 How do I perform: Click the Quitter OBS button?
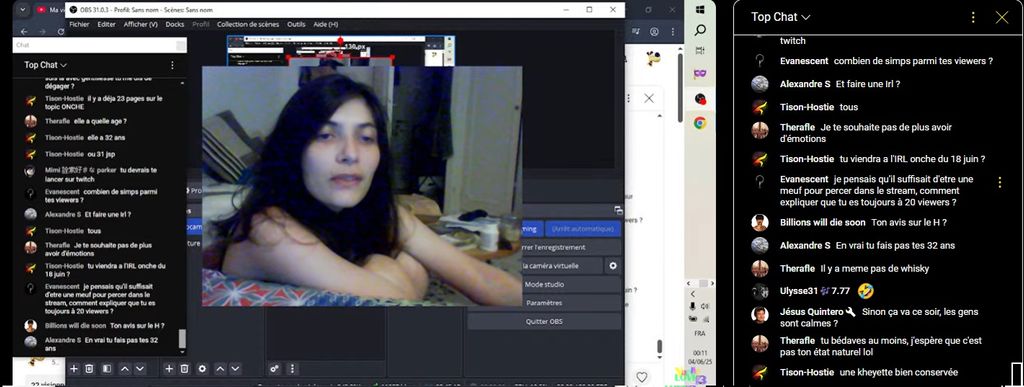[544, 322]
